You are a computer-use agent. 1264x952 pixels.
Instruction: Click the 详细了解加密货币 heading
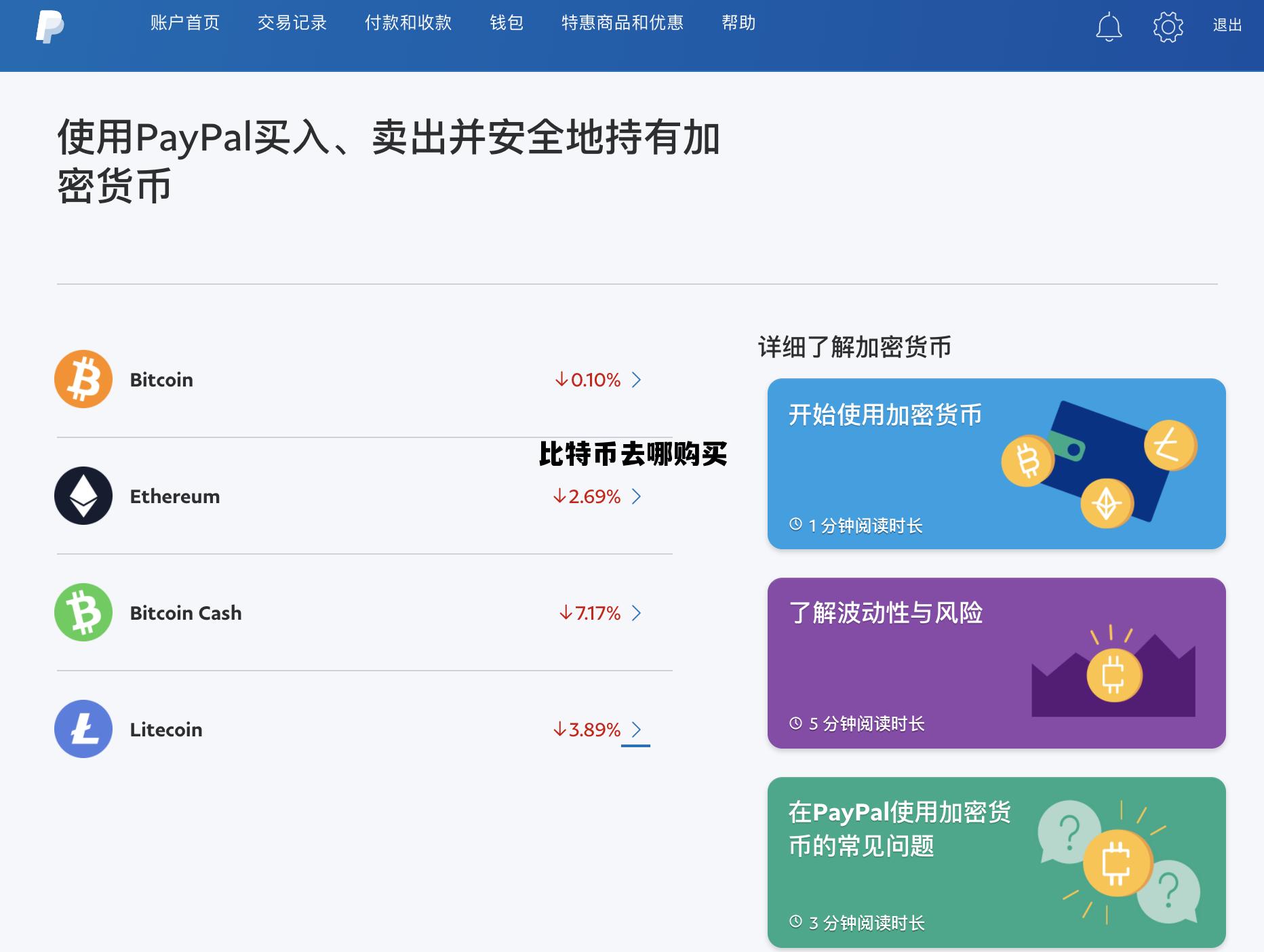point(854,347)
